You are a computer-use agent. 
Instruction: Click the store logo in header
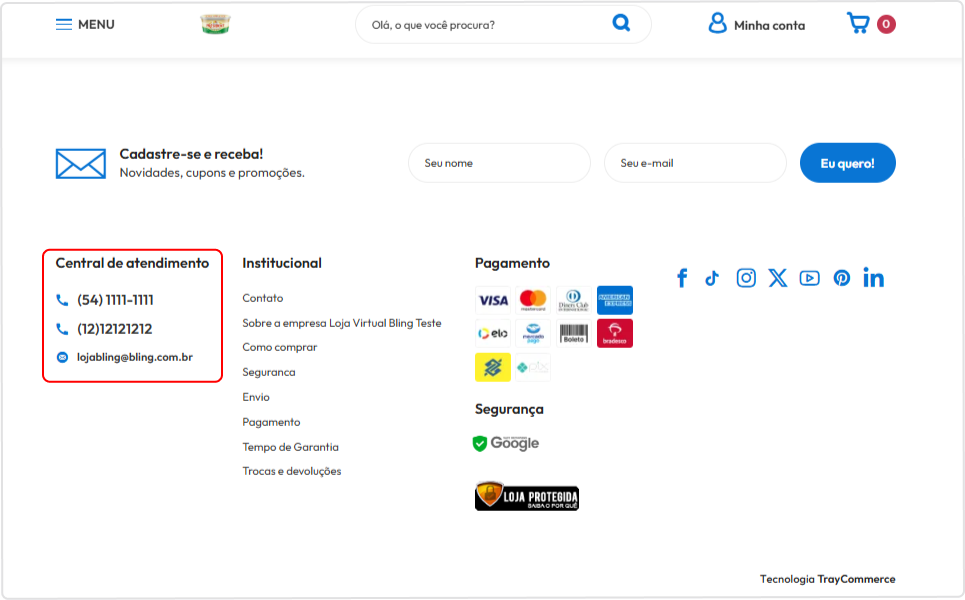tap(215, 25)
